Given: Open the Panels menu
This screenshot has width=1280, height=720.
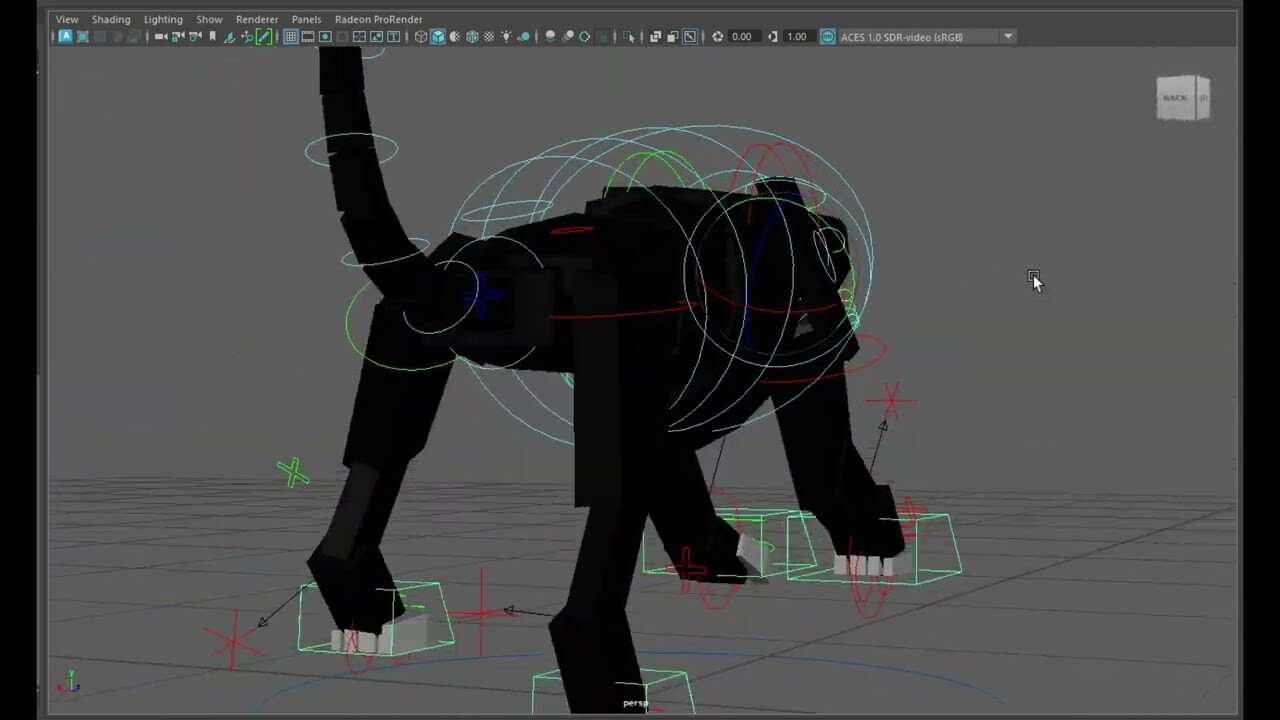Looking at the screenshot, I should 306,18.
